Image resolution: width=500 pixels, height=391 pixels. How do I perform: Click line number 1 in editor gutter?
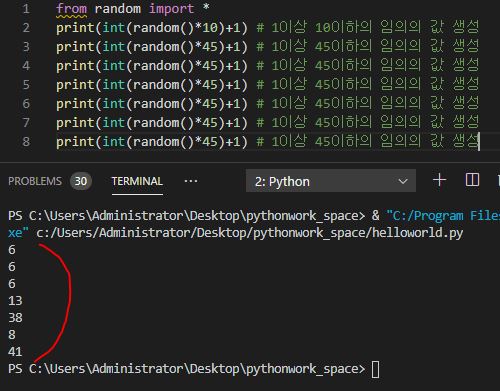[x=26, y=9]
